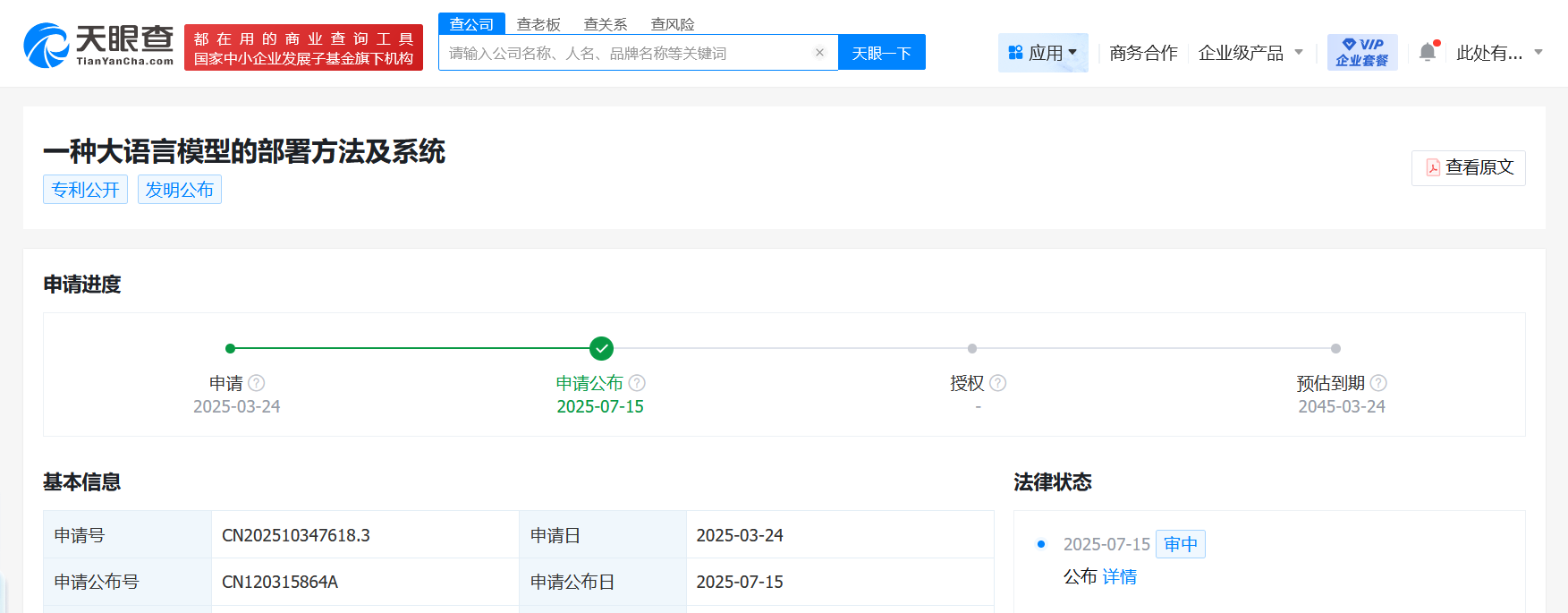This screenshot has width=1568, height=613.
Task: Click the 查看原文 button
Action: pos(1469,167)
